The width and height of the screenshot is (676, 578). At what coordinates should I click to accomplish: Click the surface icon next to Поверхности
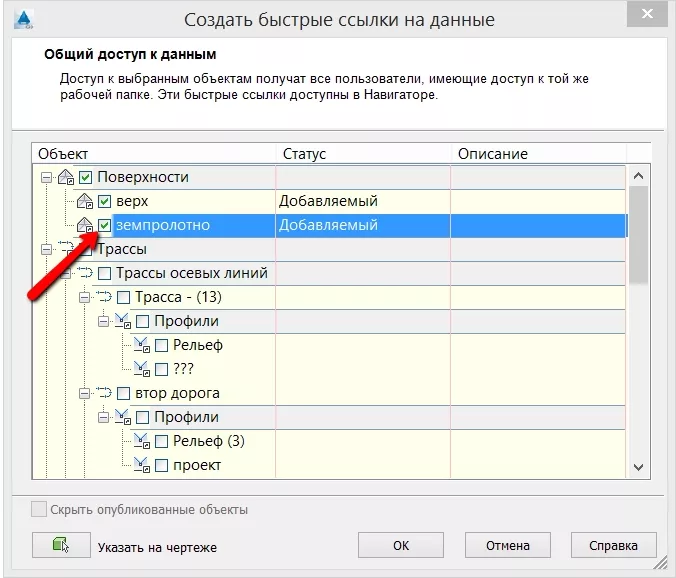(x=66, y=177)
